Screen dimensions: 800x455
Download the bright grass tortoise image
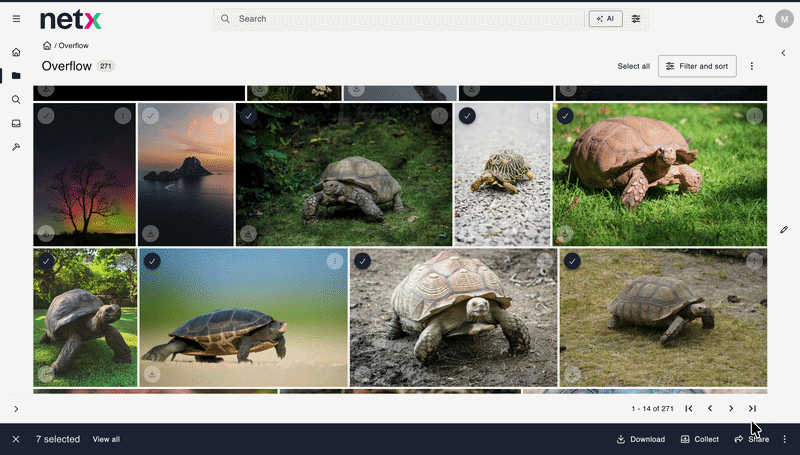tap(565, 234)
